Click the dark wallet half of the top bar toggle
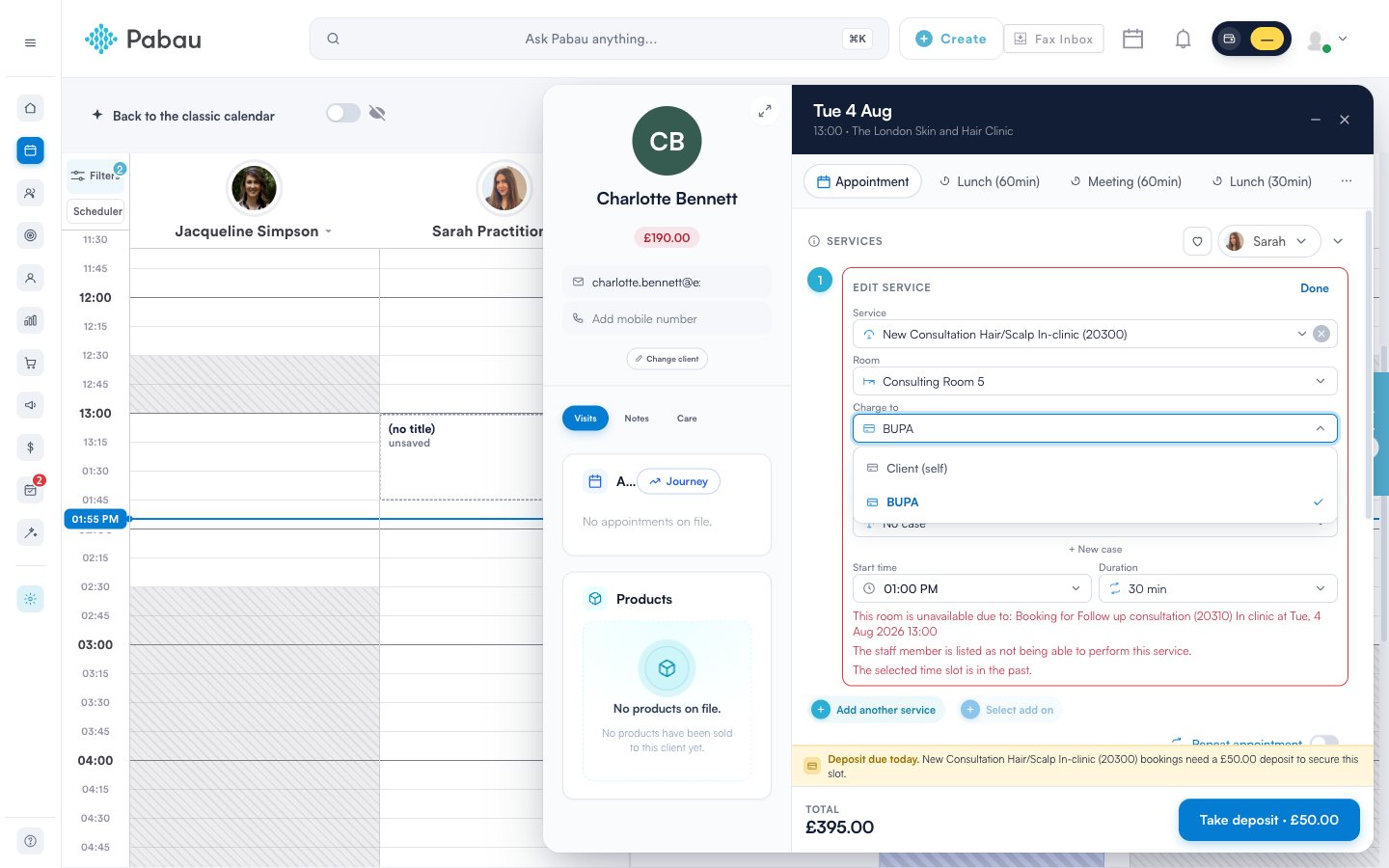This screenshot has height=868, width=1389. [1230, 39]
